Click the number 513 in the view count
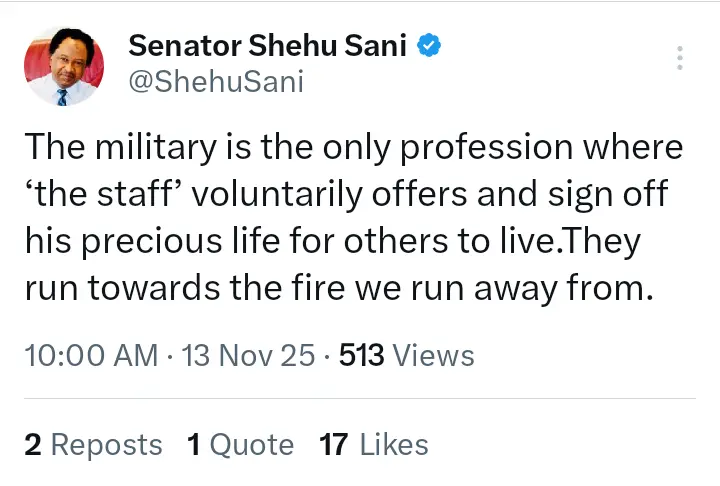 point(362,355)
